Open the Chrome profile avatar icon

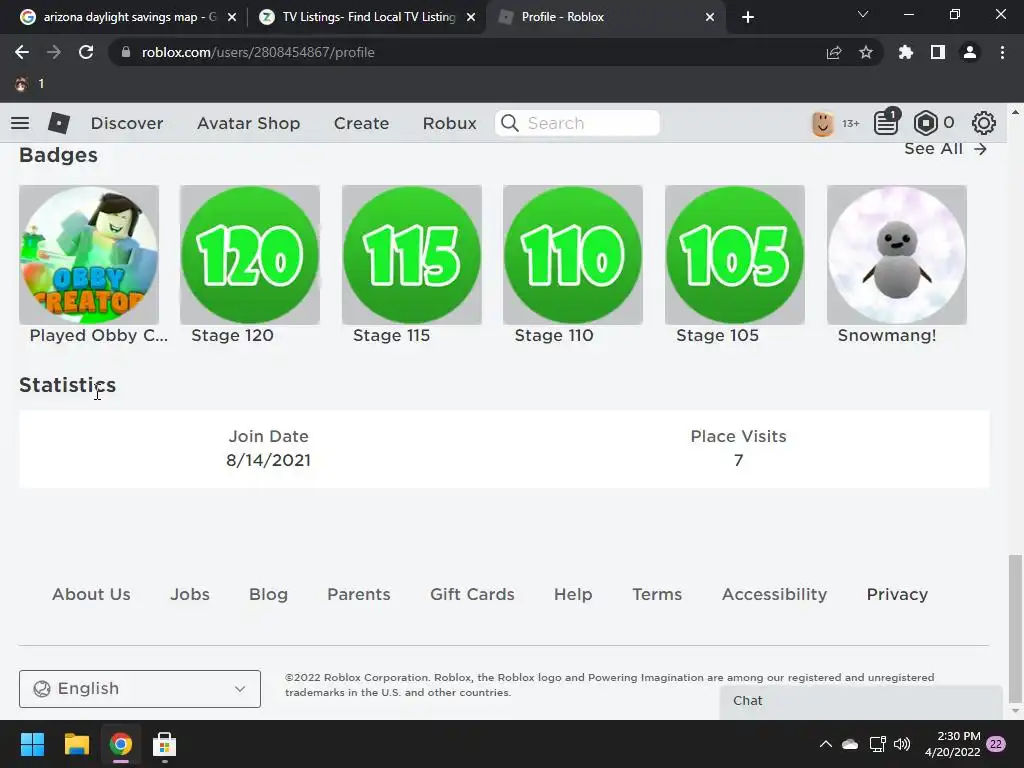coord(970,52)
